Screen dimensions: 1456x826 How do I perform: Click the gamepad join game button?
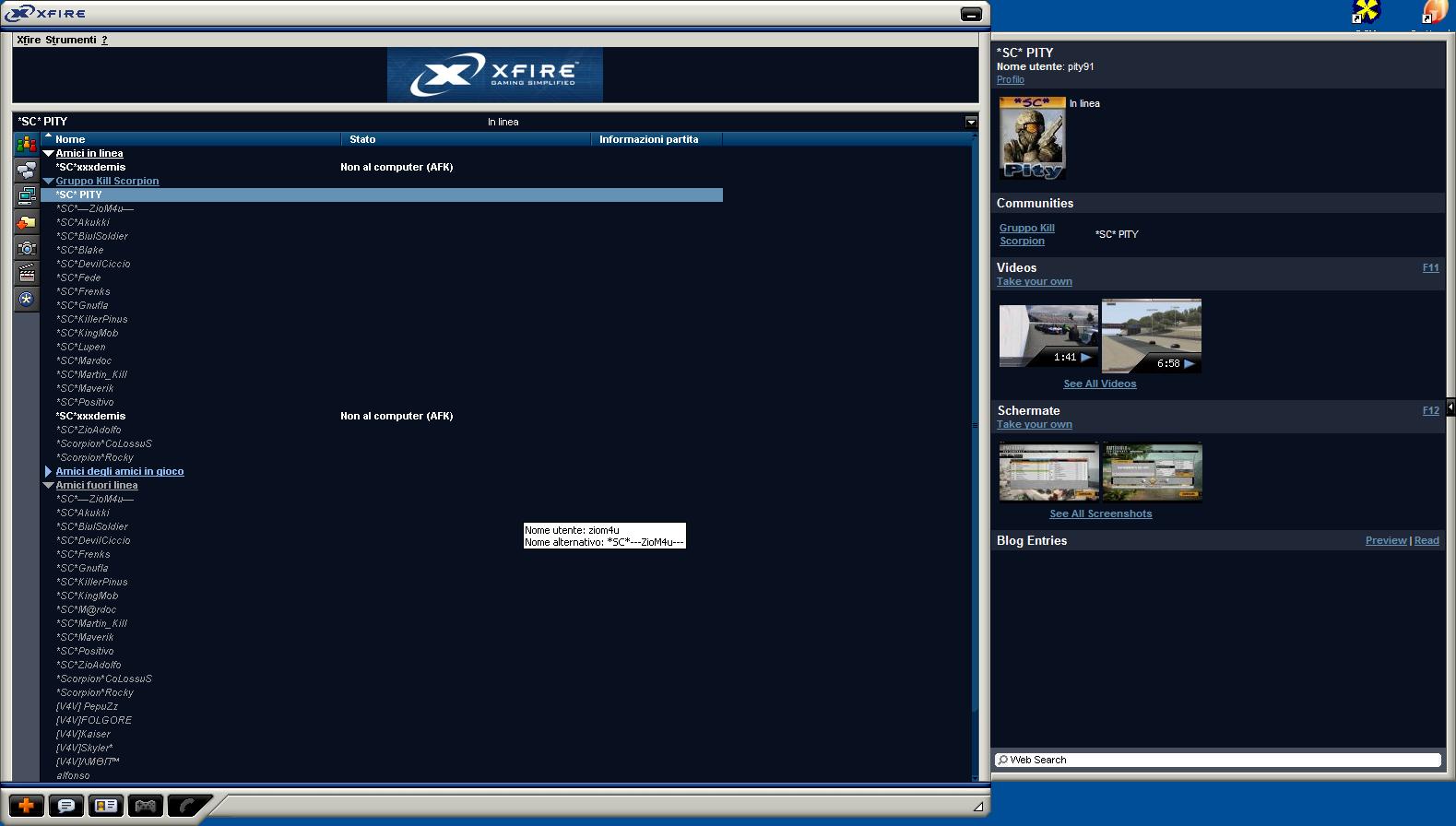pos(146,806)
